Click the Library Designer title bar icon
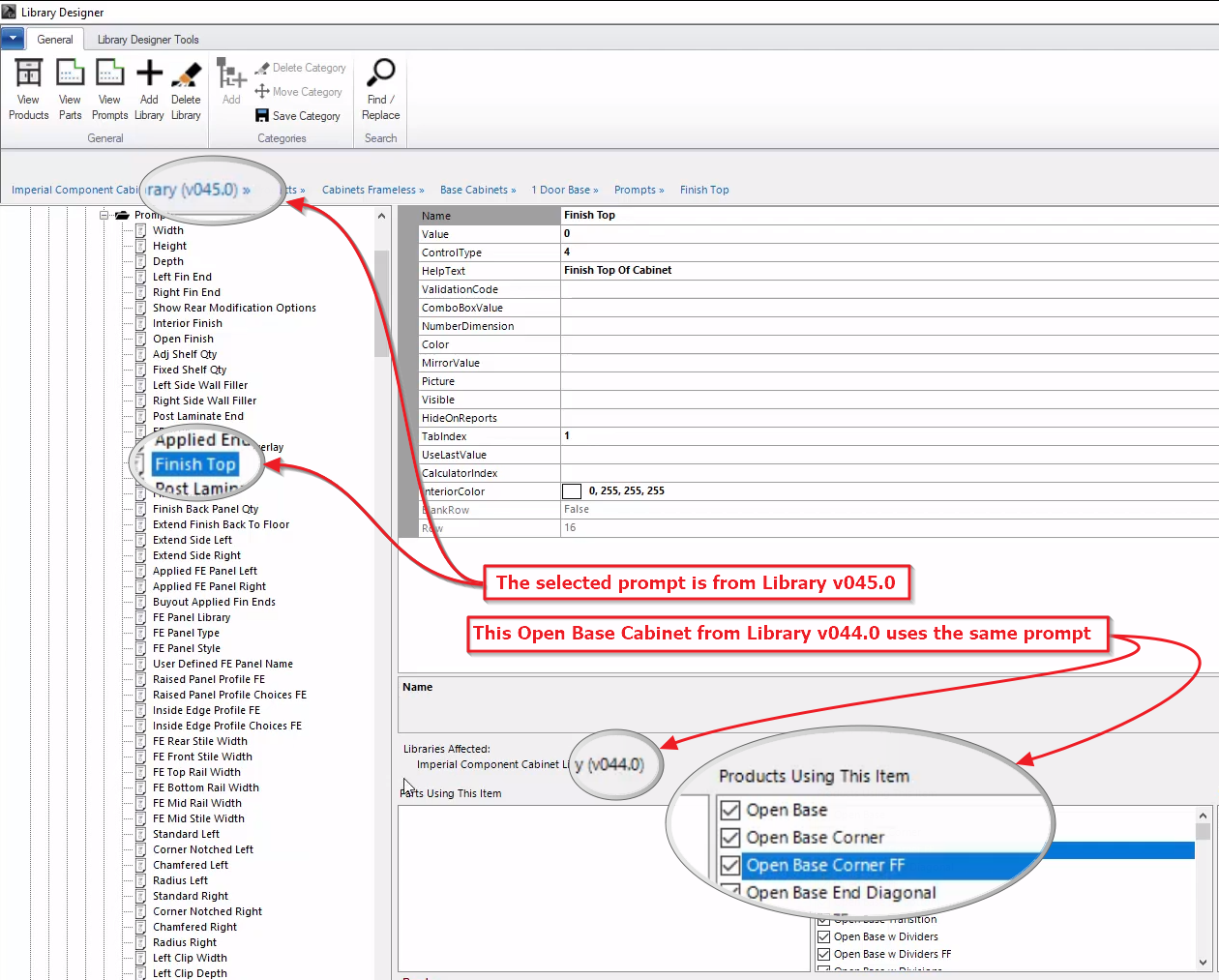Image resolution: width=1219 pixels, height=980 pixels. click(x=10, y=12)
